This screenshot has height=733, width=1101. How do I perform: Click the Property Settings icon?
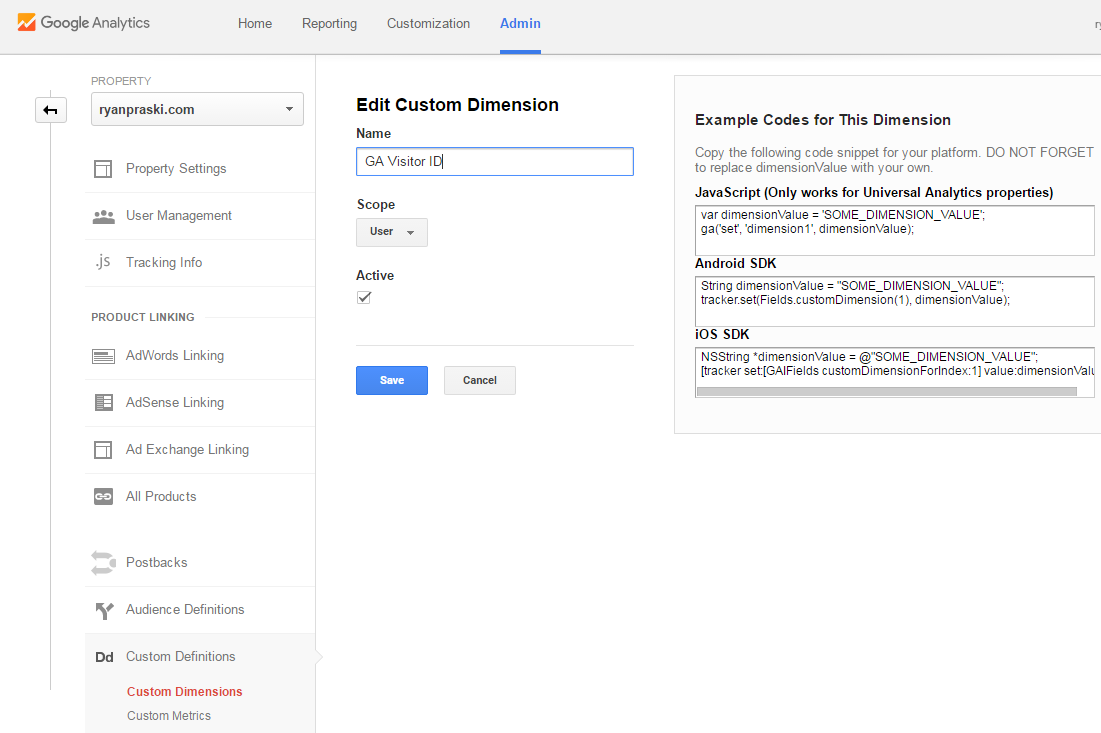point(103,169)
